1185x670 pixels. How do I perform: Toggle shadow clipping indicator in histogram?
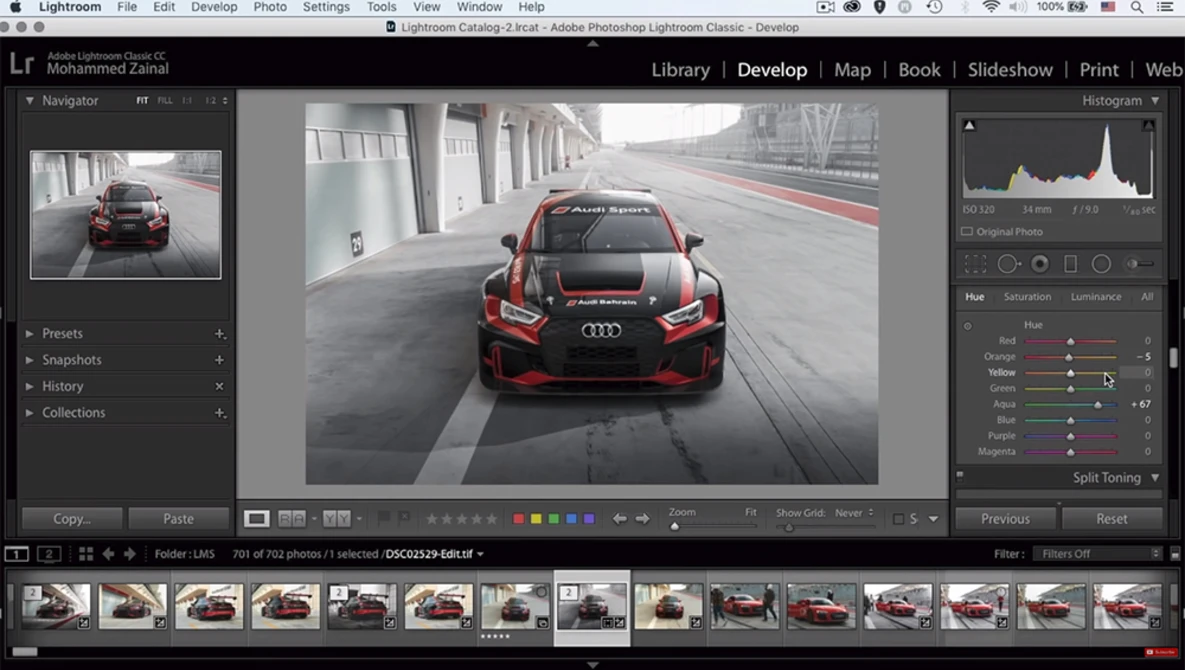[969, 125]
